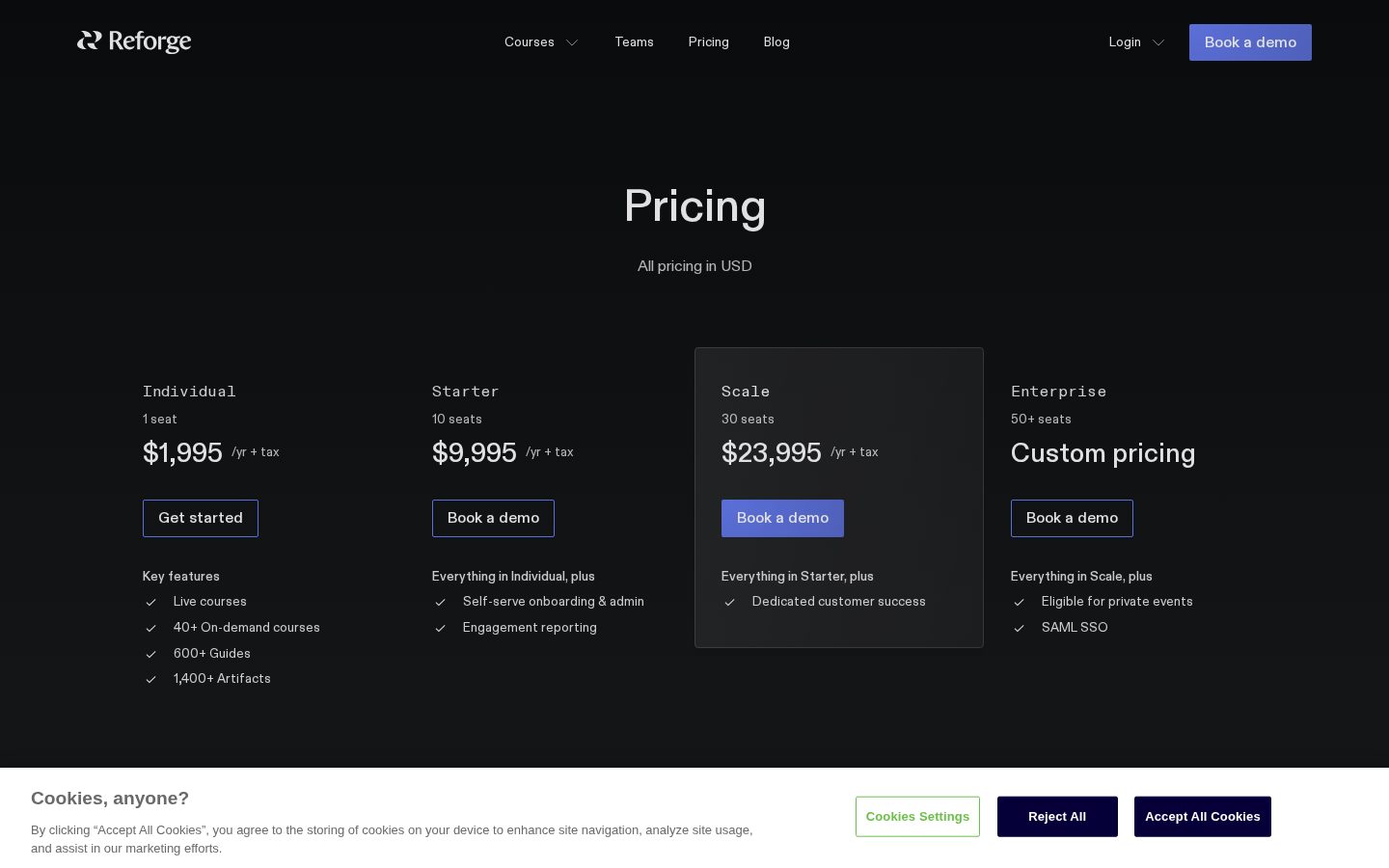Click checkmark beside Live courses

[150, 602]
